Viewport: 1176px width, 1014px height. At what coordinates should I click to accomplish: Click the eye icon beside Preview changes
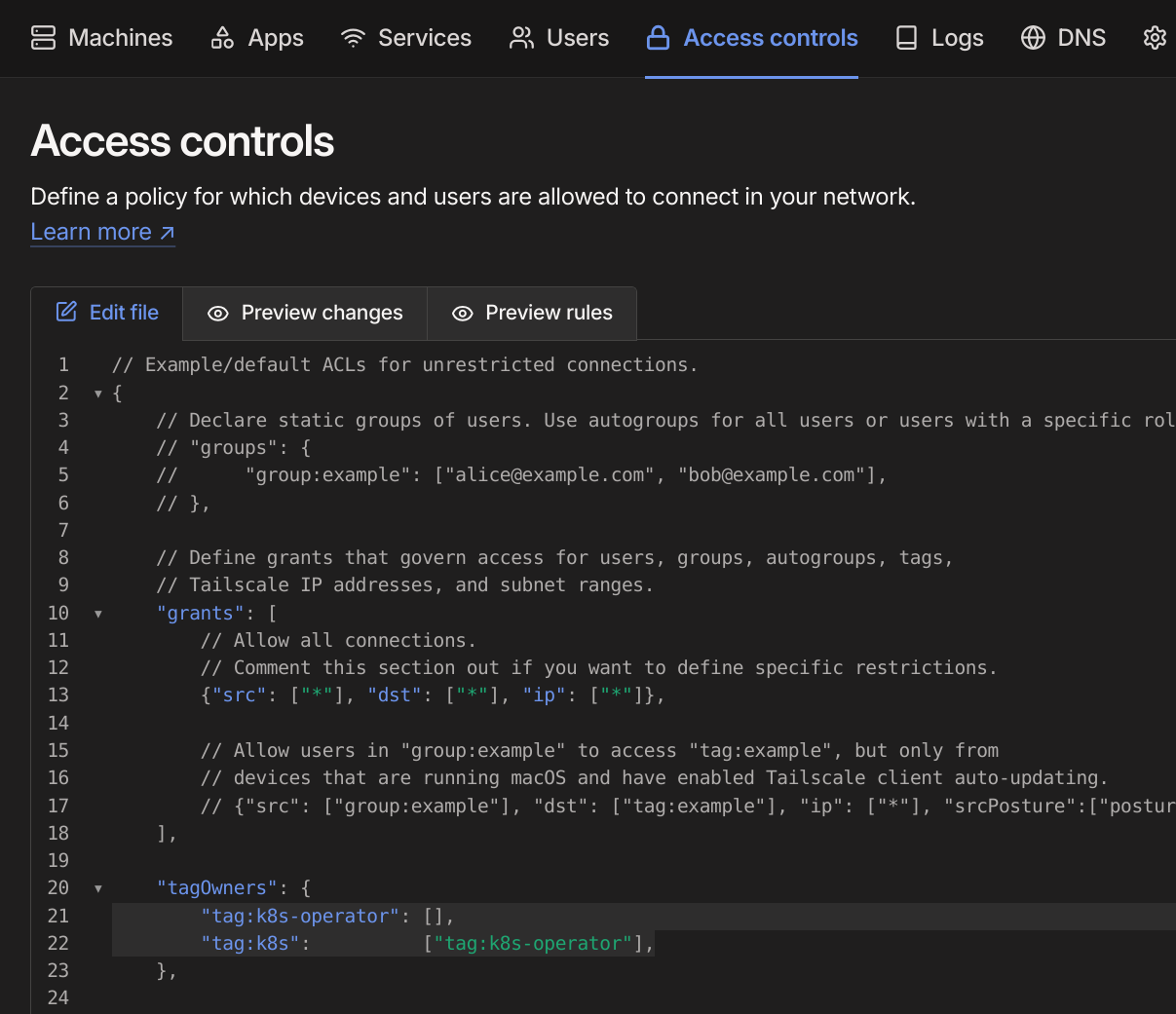click(218, 314)
